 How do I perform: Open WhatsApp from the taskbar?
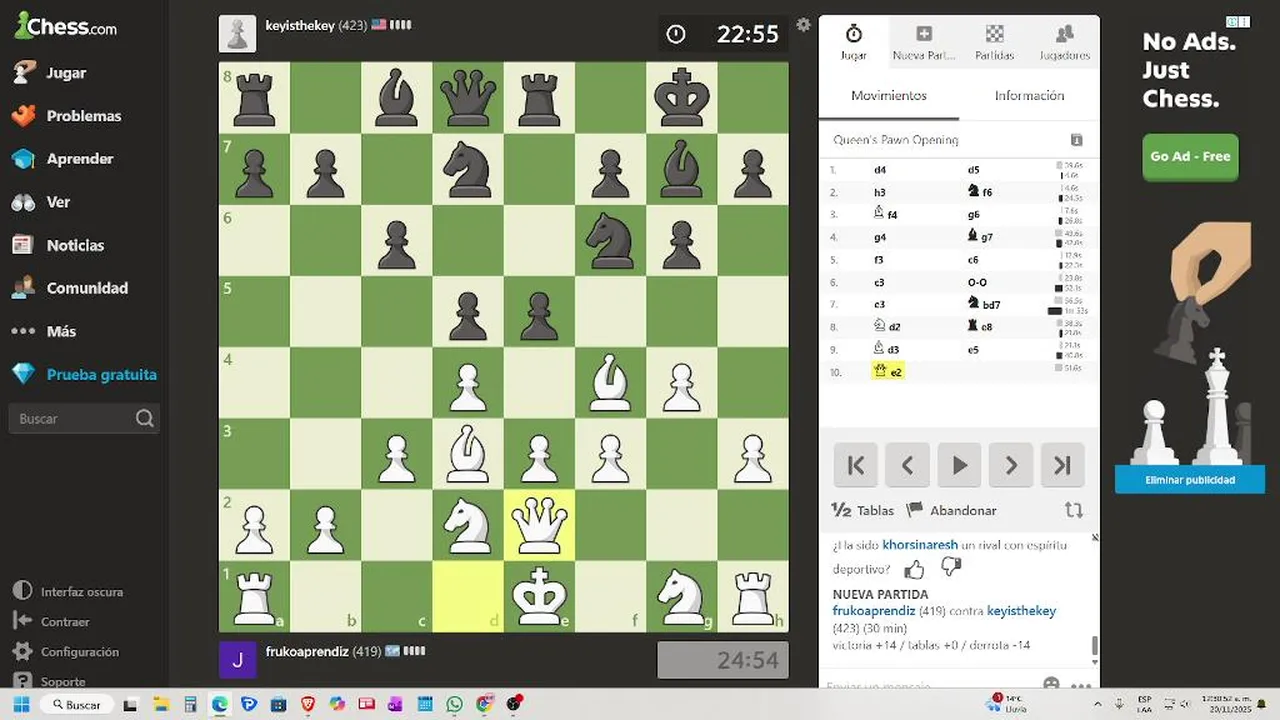(455, 704)
